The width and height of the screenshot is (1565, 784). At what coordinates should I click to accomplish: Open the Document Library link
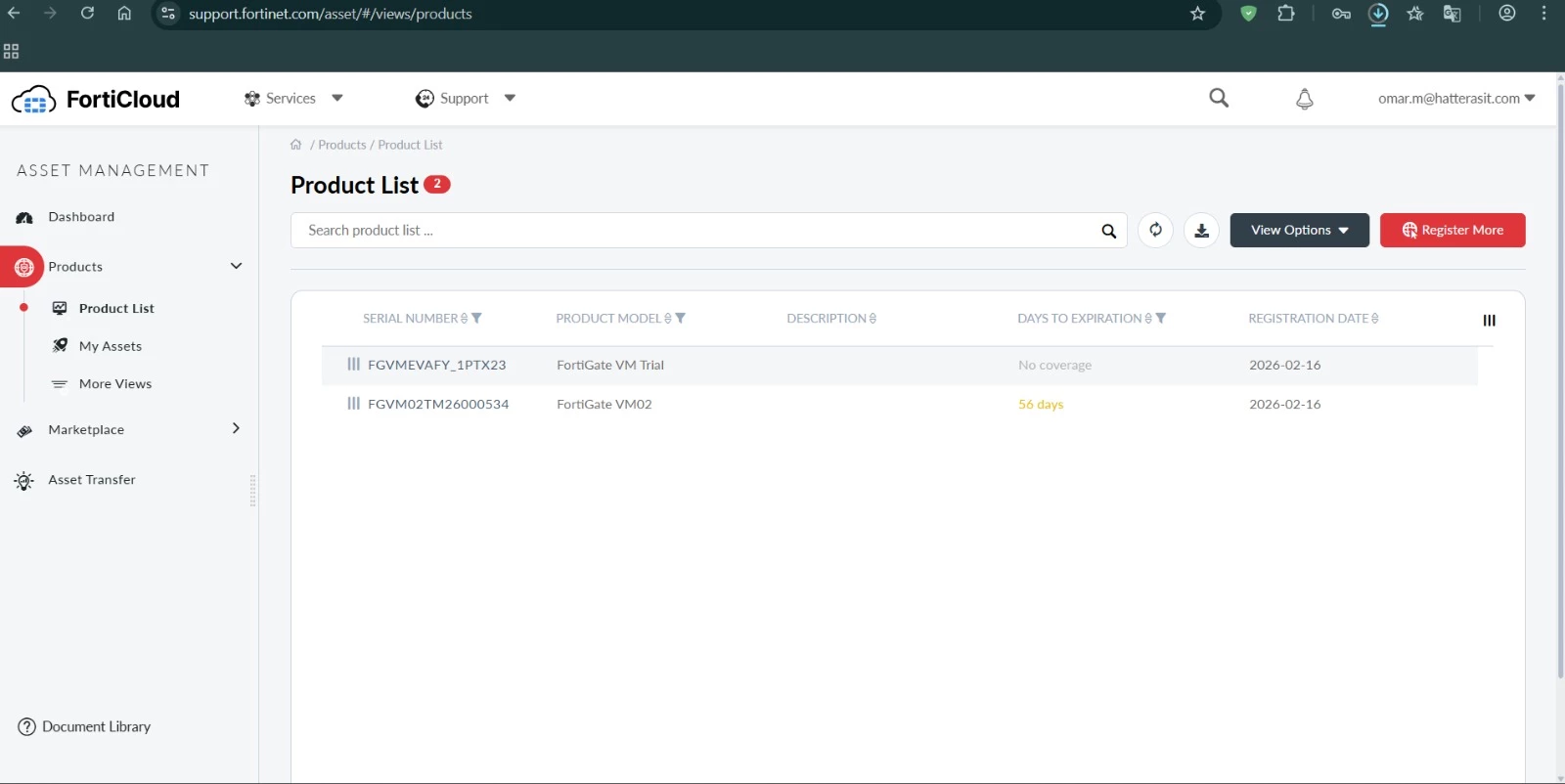point(85,726)
